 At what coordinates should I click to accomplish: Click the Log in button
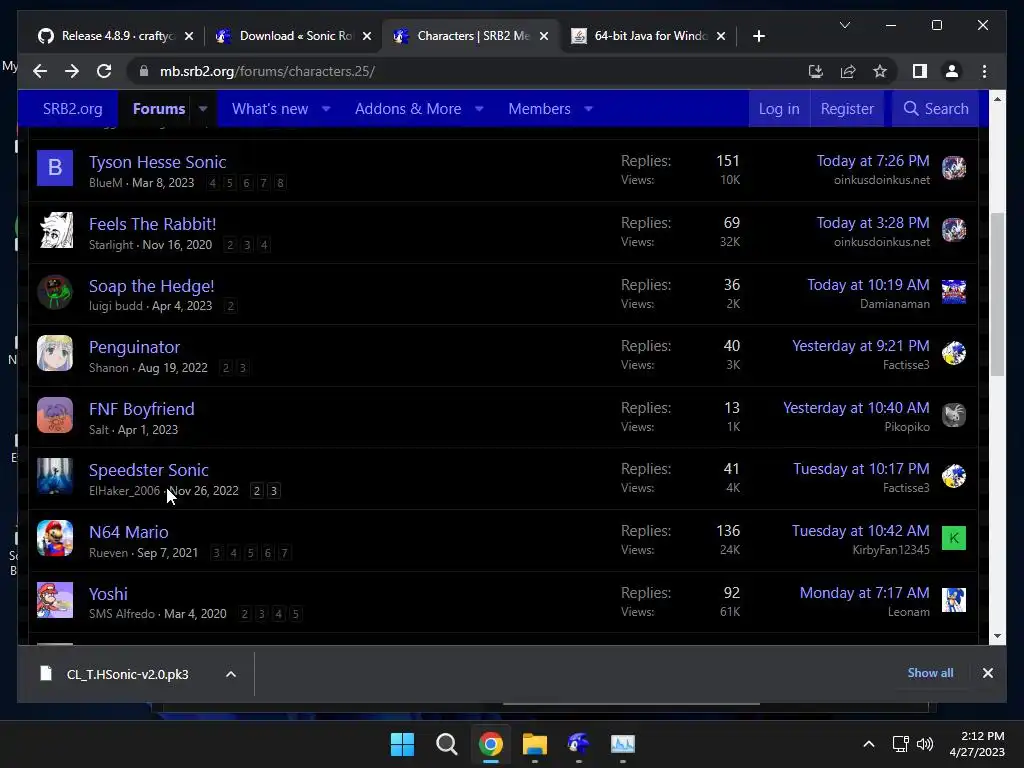pos(779,108)
